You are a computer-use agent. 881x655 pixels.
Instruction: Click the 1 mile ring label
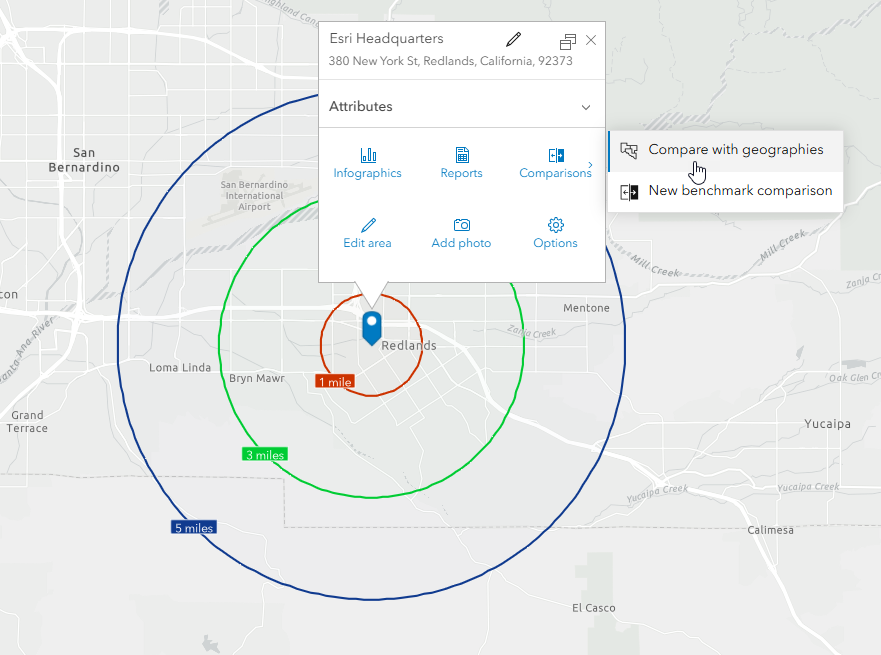[x=335, y=381]
